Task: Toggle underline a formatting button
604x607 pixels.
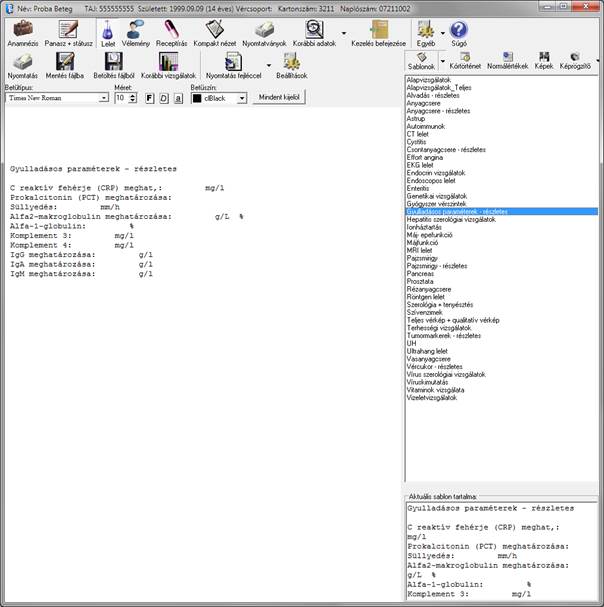Action: (178, 98)
